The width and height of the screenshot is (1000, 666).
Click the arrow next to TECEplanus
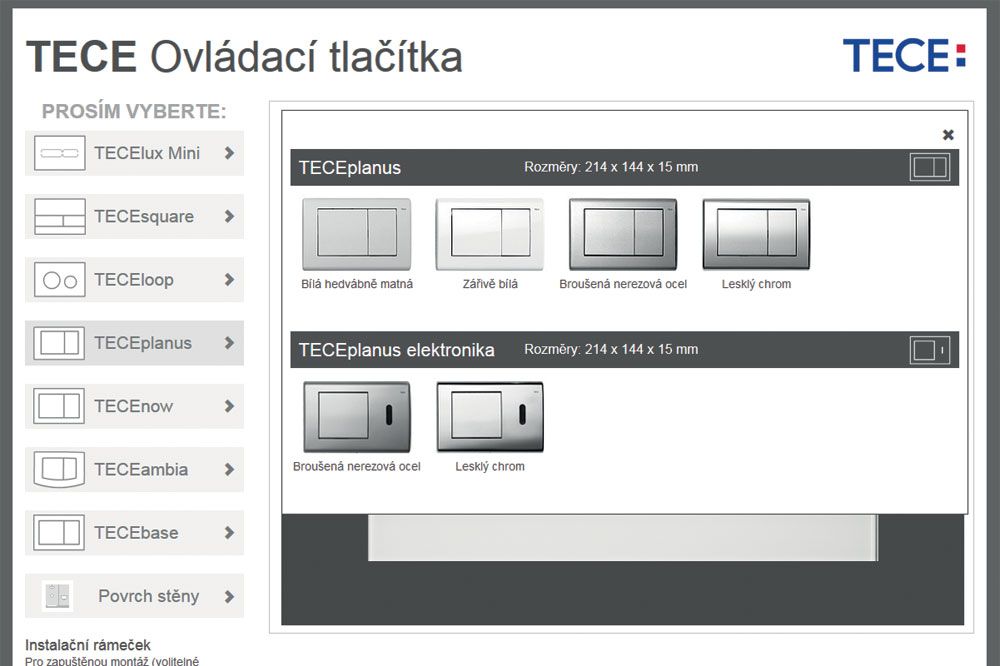[229, 343]
